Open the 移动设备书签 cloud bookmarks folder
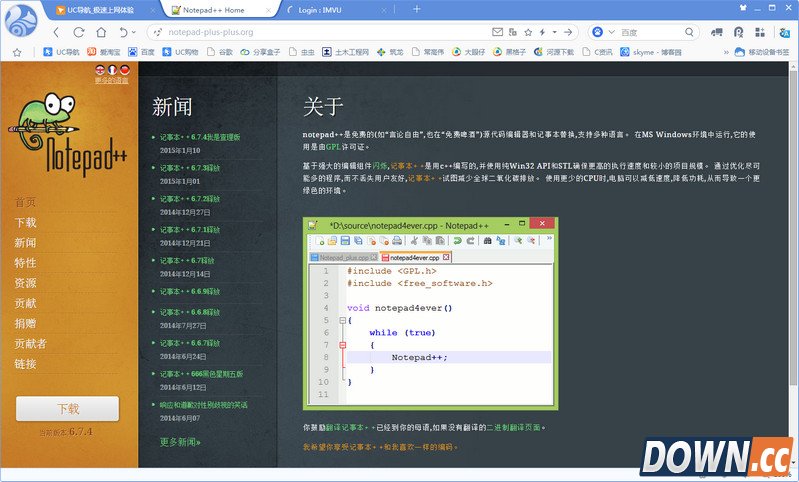The image size is (799, 482). tap(762, 52)
